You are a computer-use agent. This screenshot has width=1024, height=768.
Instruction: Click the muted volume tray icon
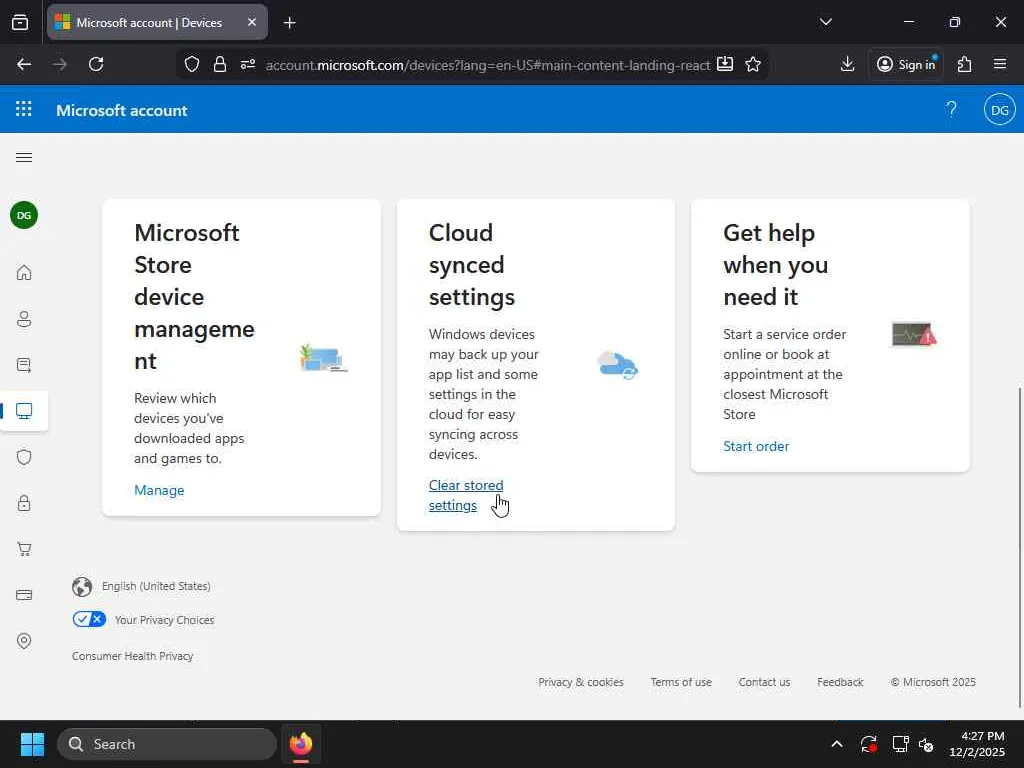point(926,744)
